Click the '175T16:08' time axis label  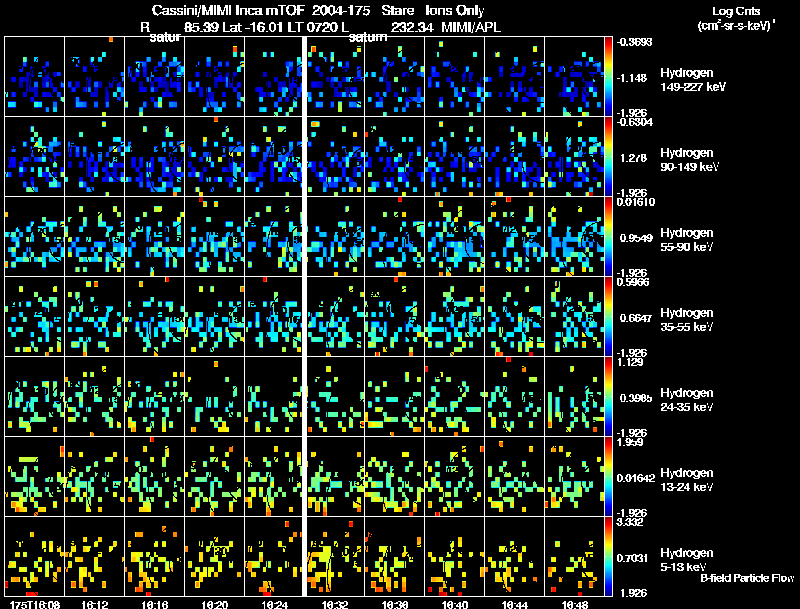point(35,604)
